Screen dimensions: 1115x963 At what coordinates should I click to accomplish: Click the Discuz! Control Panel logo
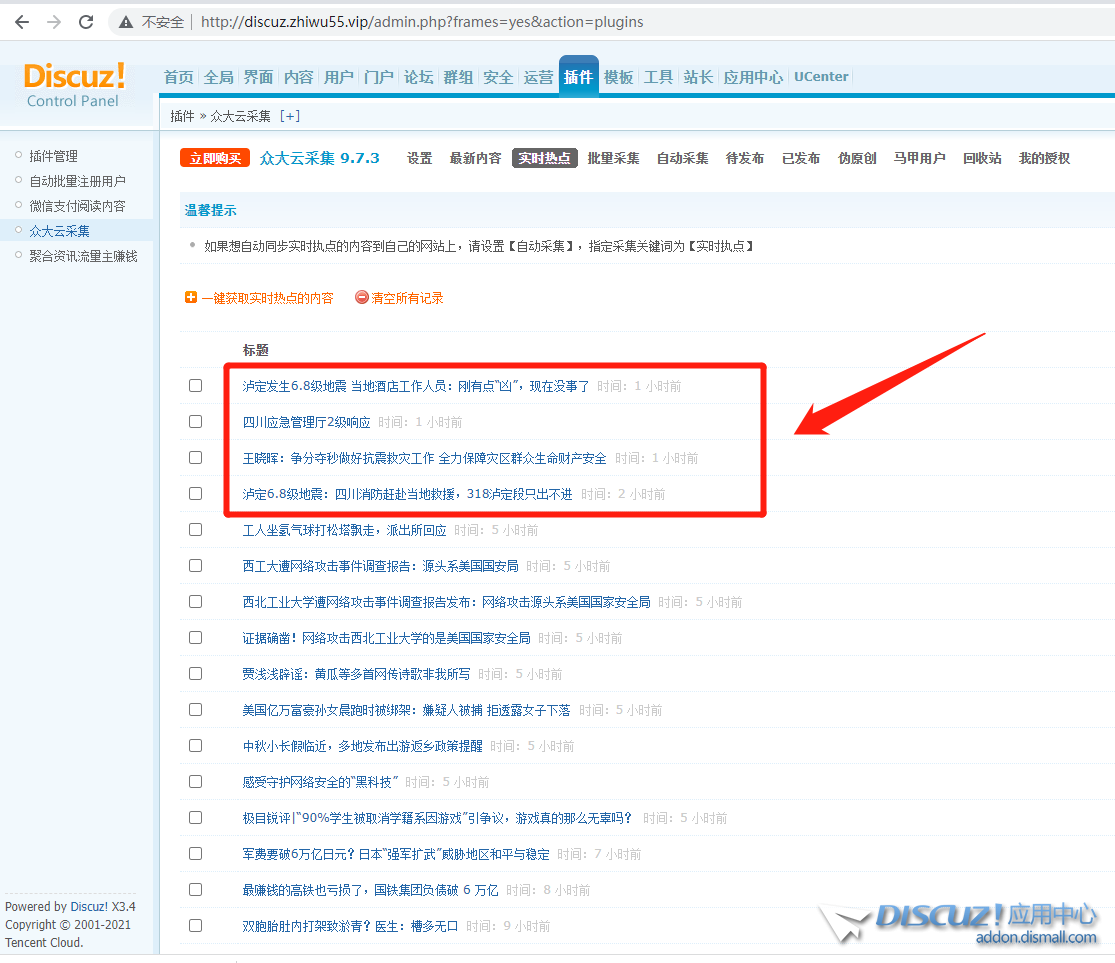coord(74,84)
